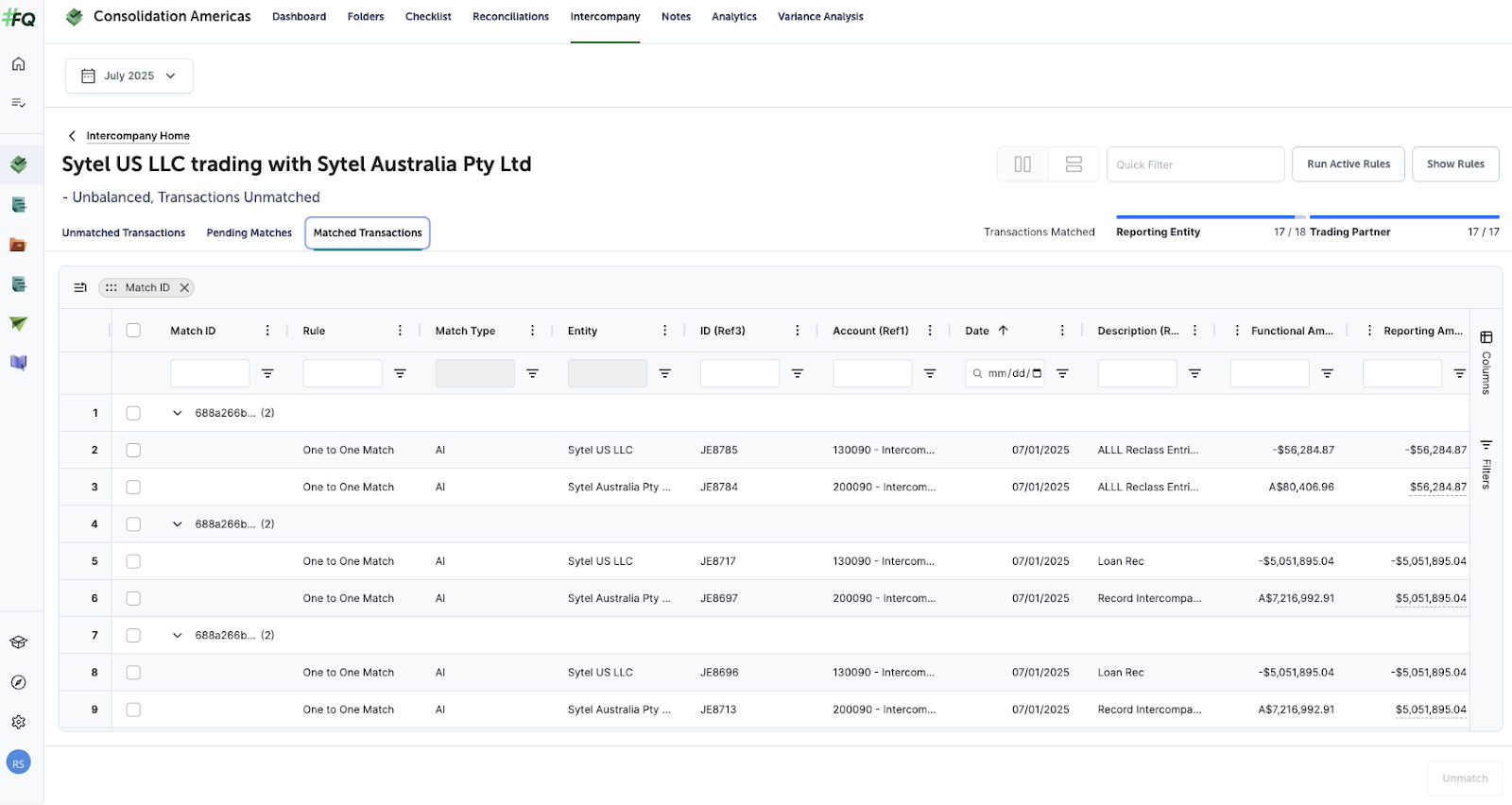Image resolution: width=1512 pixels, height=805 pixels.
Task: Open the Columns side panel
Action: (1486, 363)
